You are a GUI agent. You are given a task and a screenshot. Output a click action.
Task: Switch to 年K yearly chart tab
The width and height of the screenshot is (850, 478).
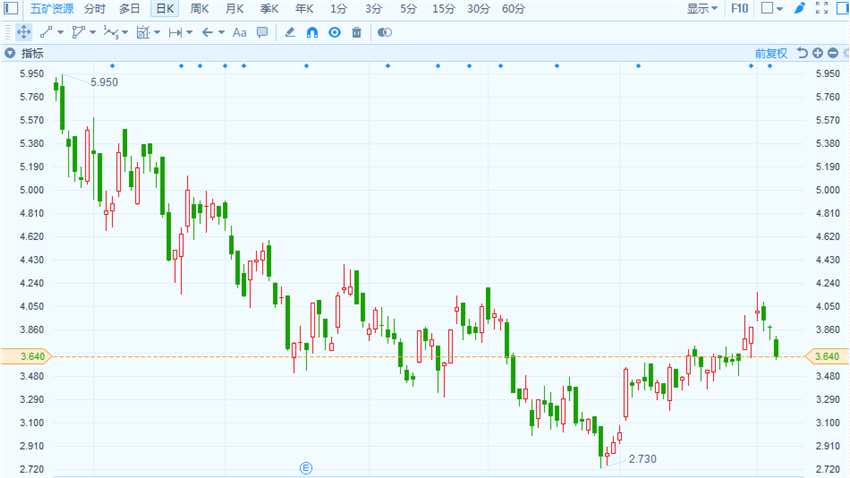pos(304,9)
